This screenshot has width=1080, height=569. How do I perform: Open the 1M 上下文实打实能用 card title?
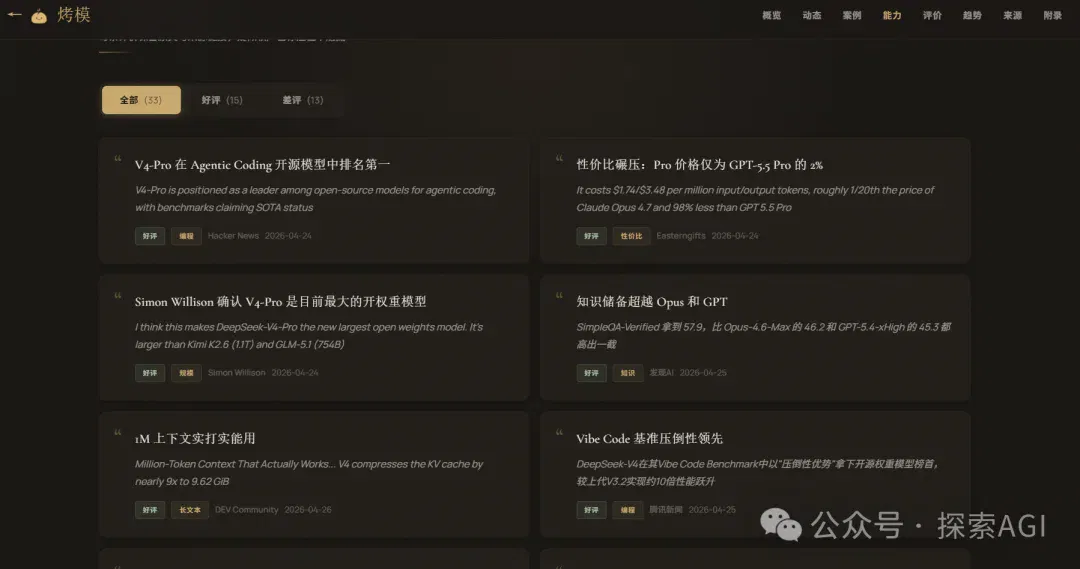[x=195, y=439]
